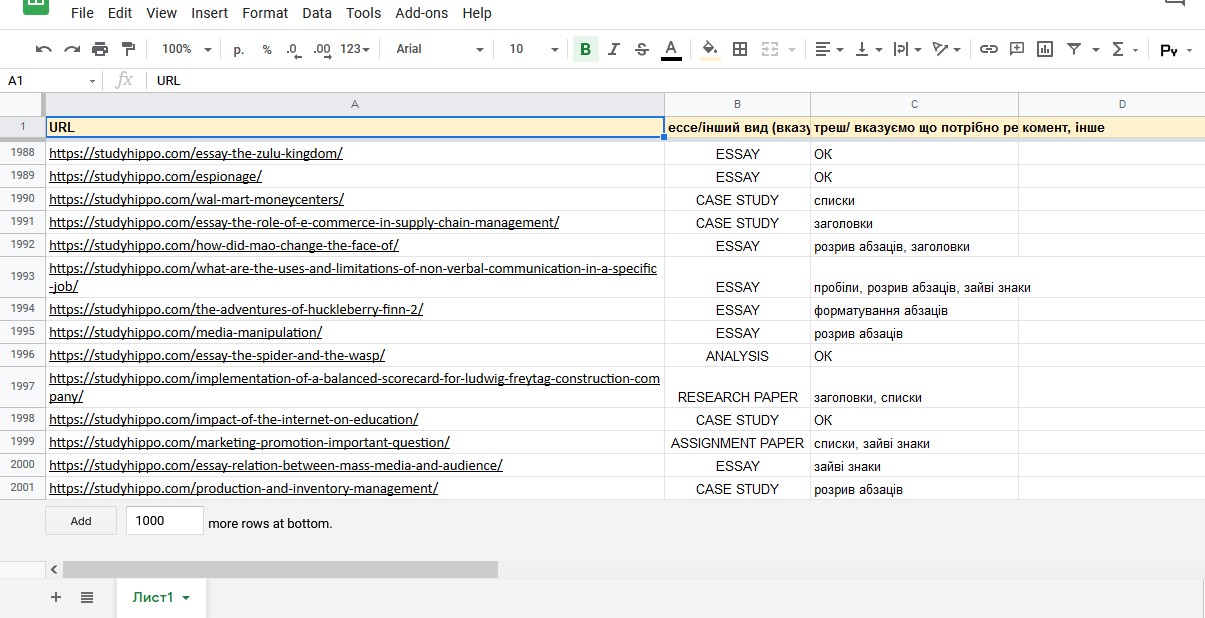Toggle bold formatting
The height and width of the screenshot is (618, 1205).
585,49
